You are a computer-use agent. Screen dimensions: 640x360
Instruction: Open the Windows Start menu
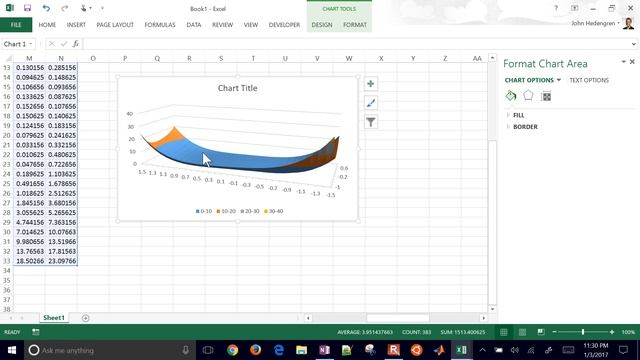pyautogui.click(x=11, y=350)
